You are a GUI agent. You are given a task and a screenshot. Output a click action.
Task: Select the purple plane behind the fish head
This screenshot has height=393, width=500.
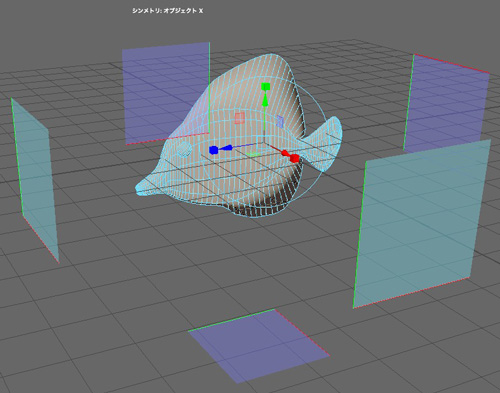click(166, 92)
